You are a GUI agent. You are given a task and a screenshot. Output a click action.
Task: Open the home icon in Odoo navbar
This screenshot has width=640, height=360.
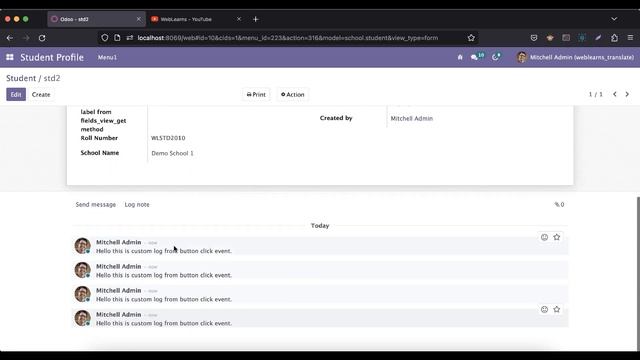click(x=460, y=58)
